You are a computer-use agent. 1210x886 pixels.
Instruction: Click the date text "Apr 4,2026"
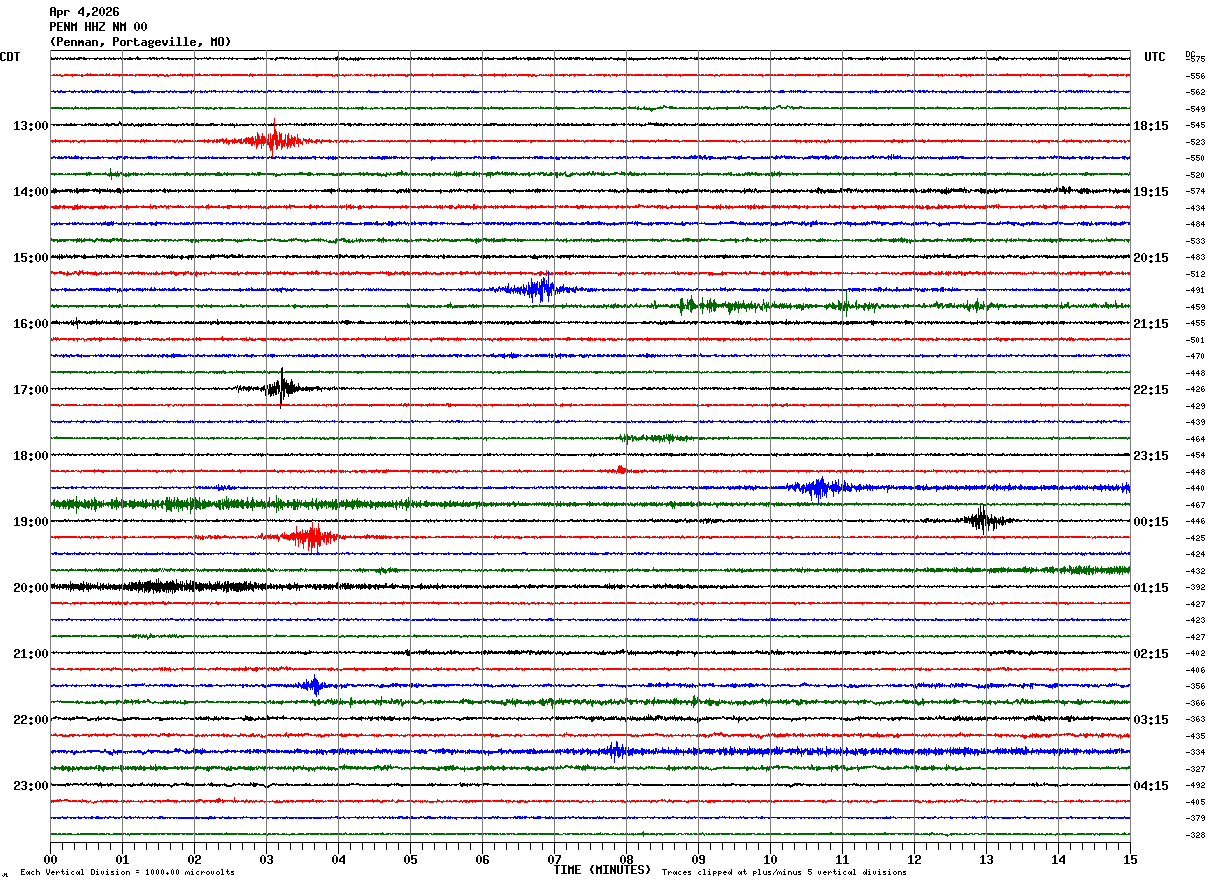pos(84,12)
